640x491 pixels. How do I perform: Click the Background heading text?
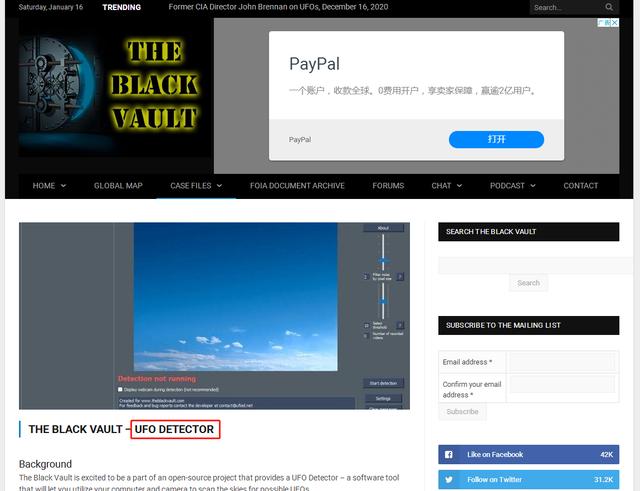click(x=45, y=464)
